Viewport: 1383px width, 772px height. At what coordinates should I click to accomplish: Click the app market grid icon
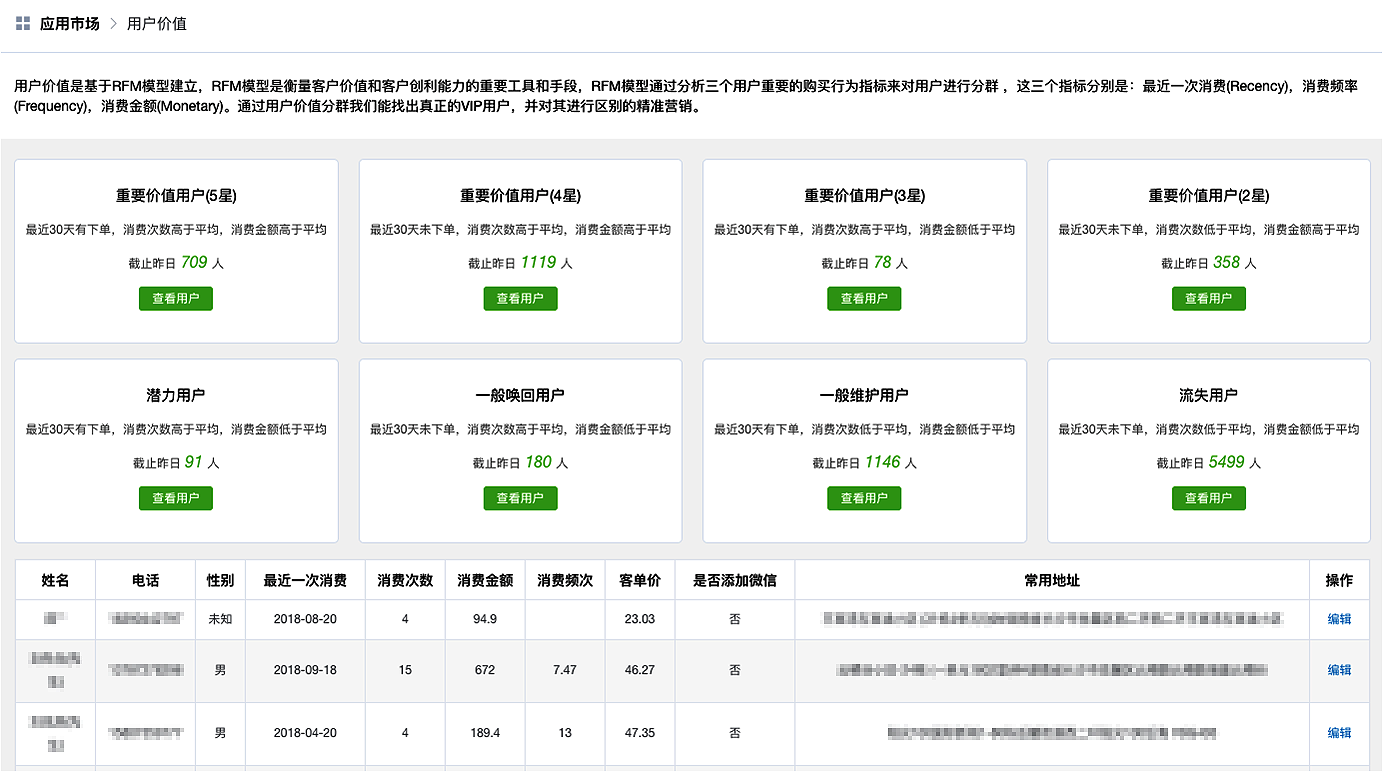tap(23, 24)
